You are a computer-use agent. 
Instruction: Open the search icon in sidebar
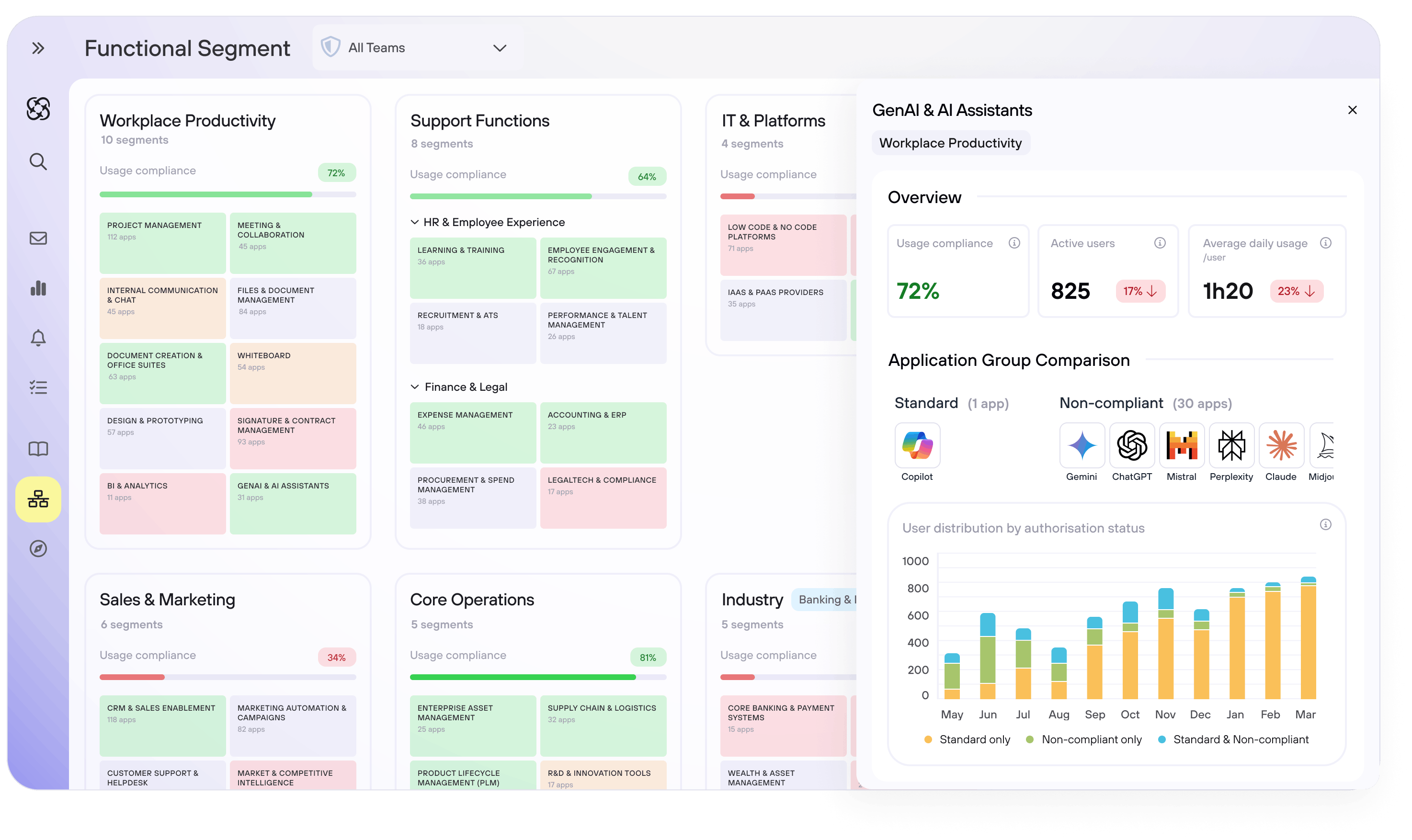click(x=38, y=162)
